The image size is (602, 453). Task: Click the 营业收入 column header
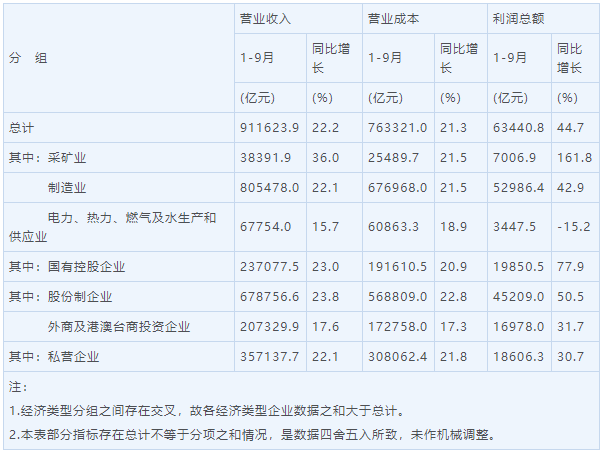(x=265, y=18)
